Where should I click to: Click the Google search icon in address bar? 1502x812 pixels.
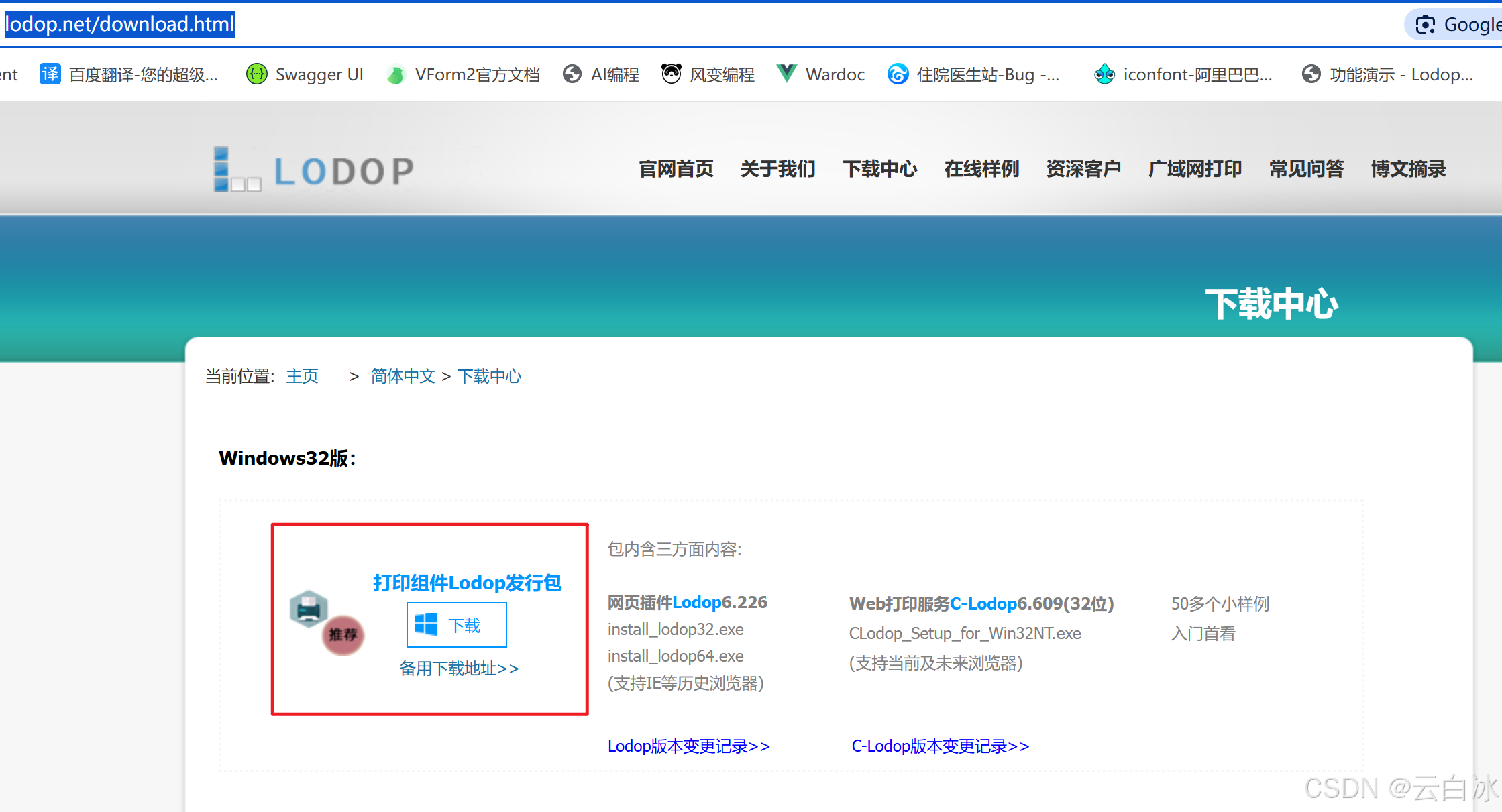[x=1425, y=24]
